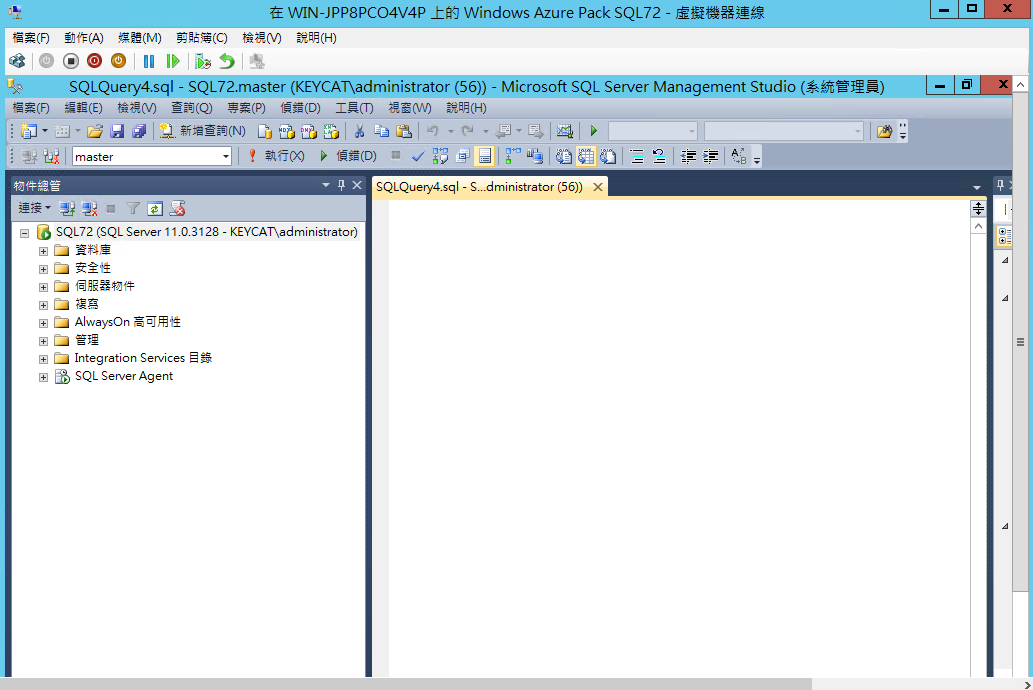Click the Query Options icon

pos(462,156)
